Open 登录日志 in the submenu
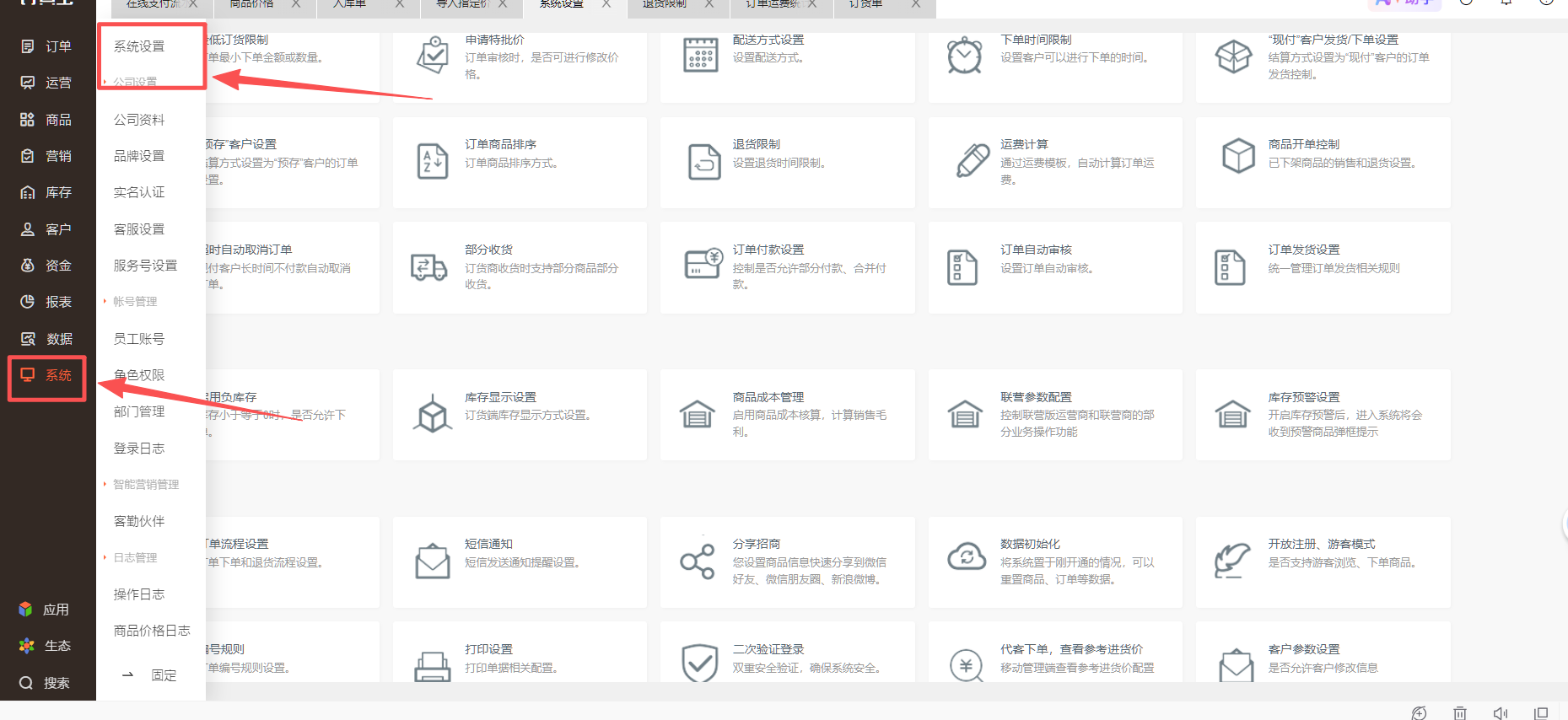Viewport: 1568px width, 720px height. (x=139, y=449)
